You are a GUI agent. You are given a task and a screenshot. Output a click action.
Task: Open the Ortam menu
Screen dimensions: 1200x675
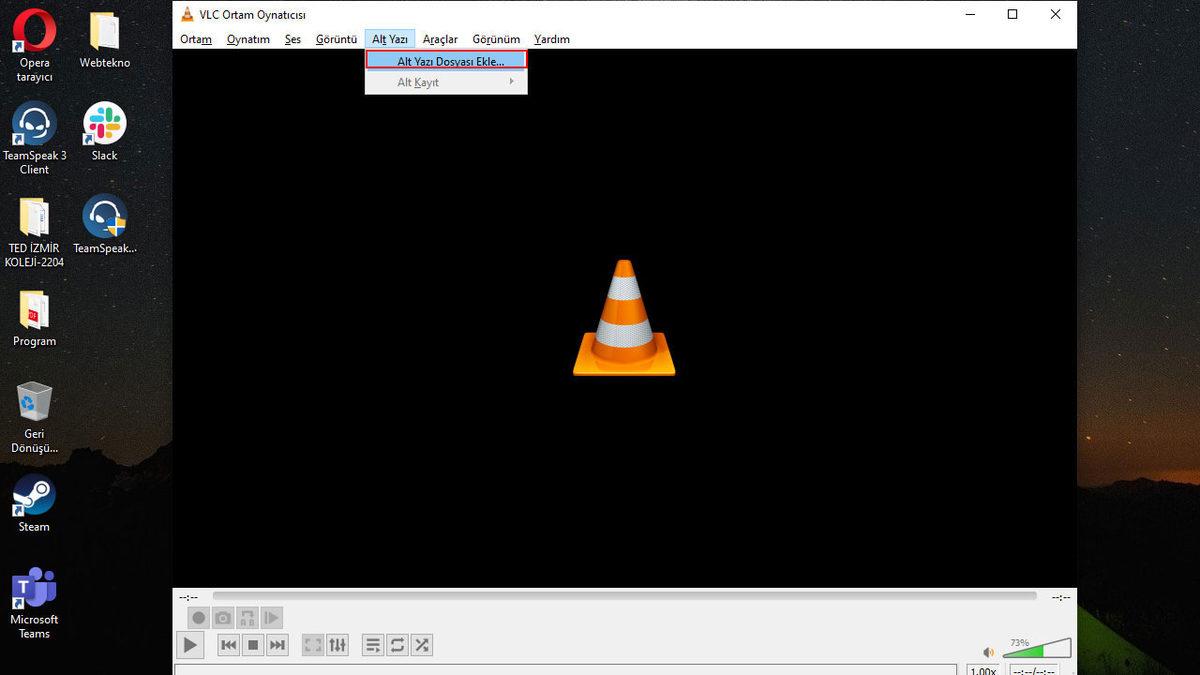point(196,39)
